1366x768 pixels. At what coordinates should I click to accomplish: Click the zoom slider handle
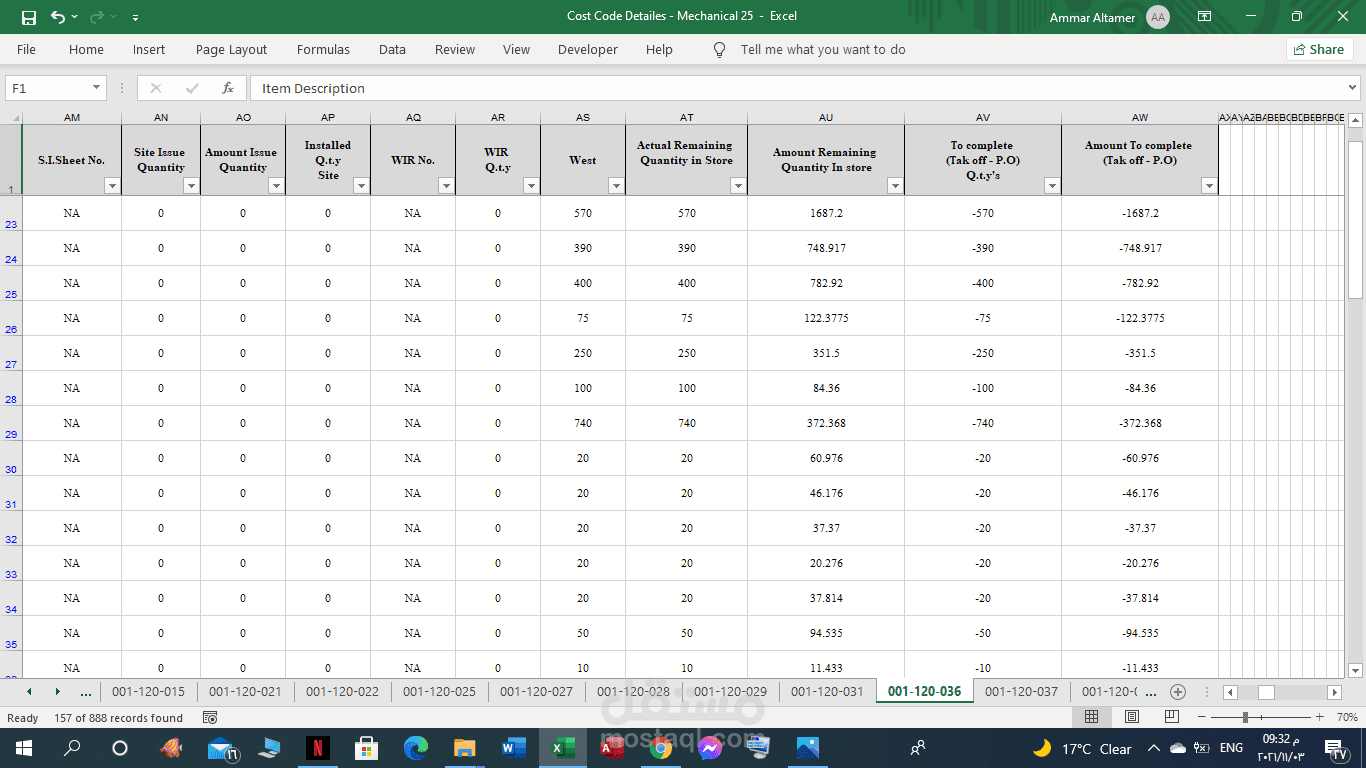pyautogui.click(x=1245, y=717)
